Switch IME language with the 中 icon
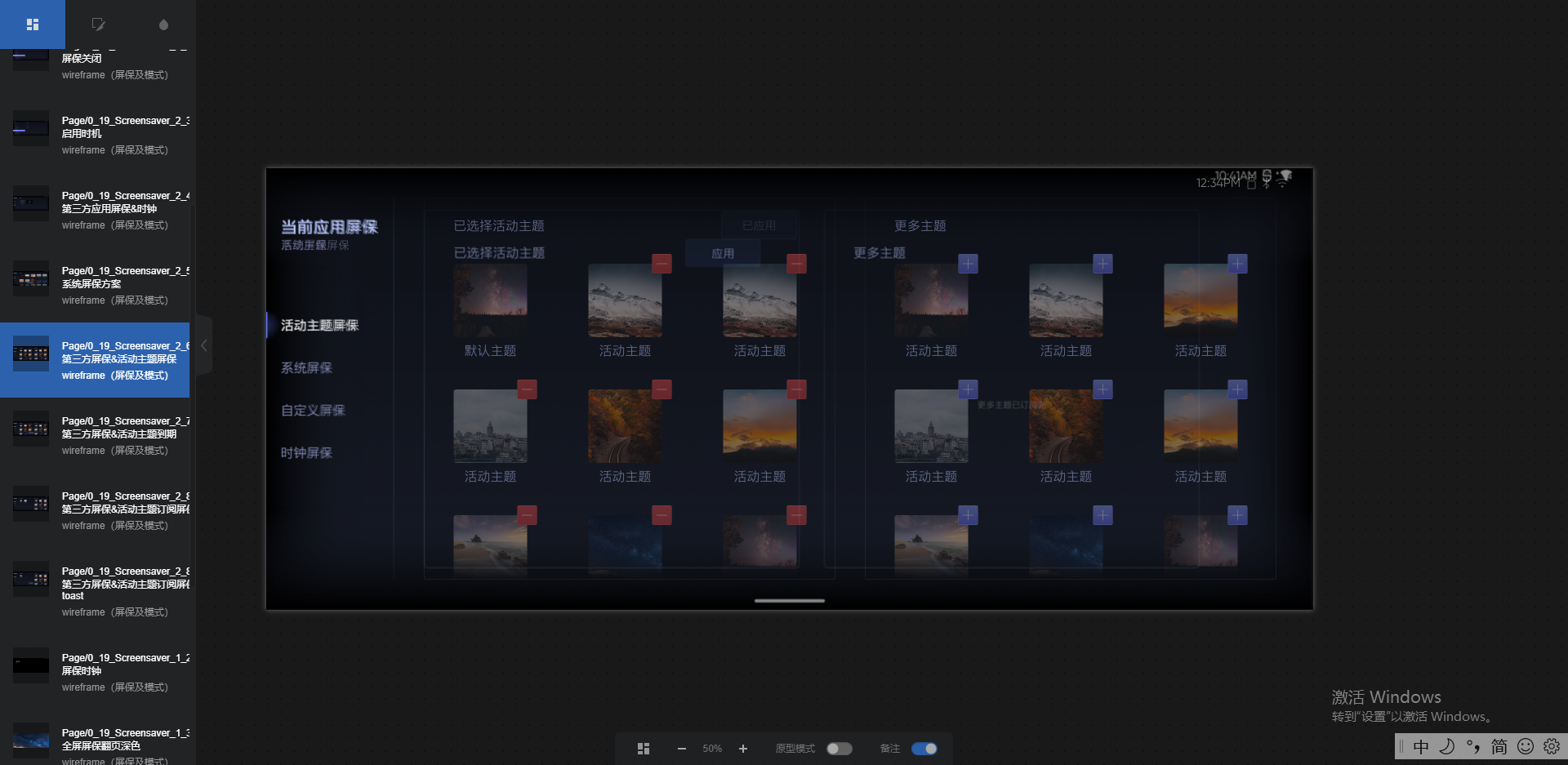1568x765 pixels. (1421, 747)
